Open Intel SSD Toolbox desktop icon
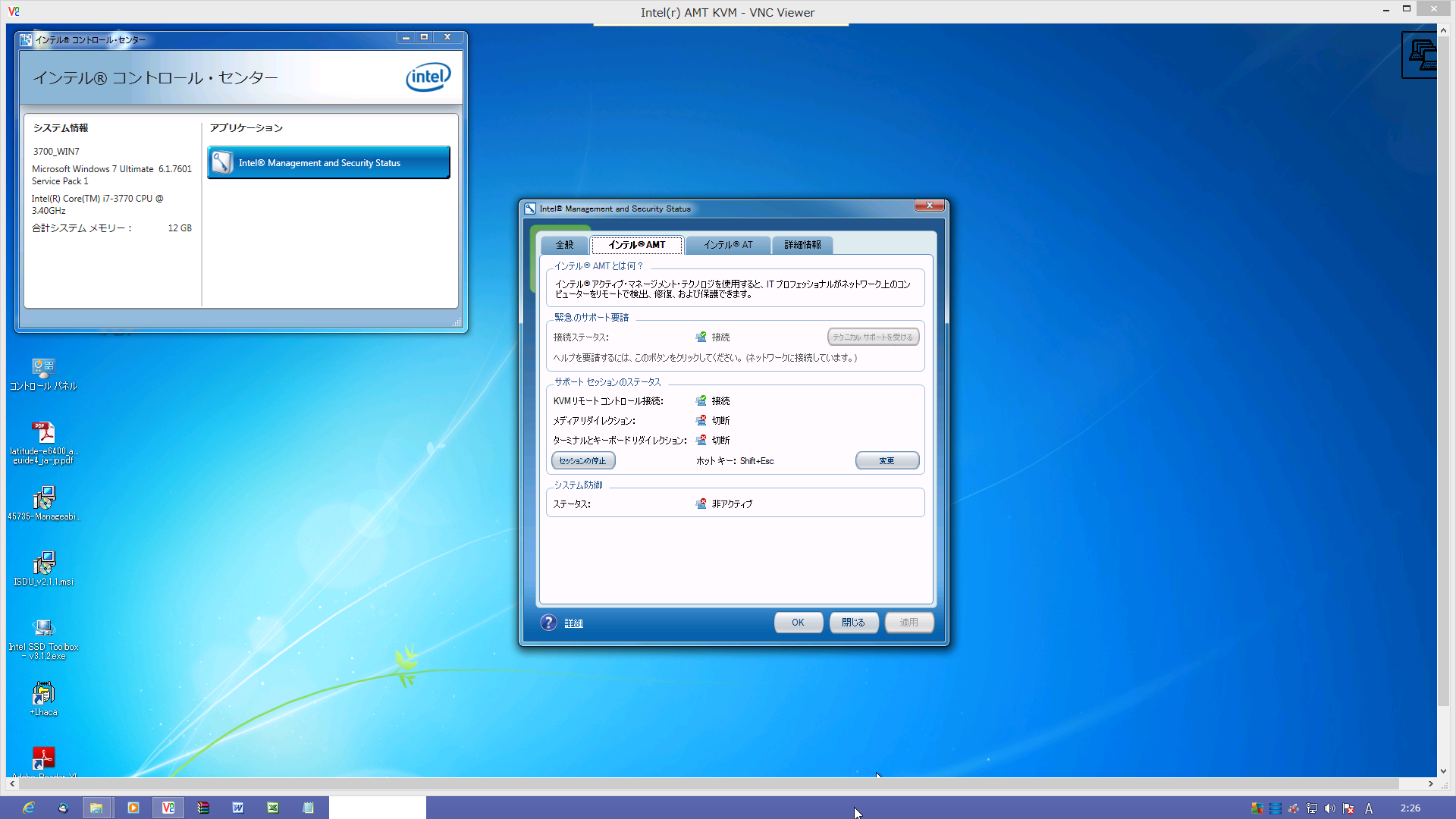 (x=43, y=629)
